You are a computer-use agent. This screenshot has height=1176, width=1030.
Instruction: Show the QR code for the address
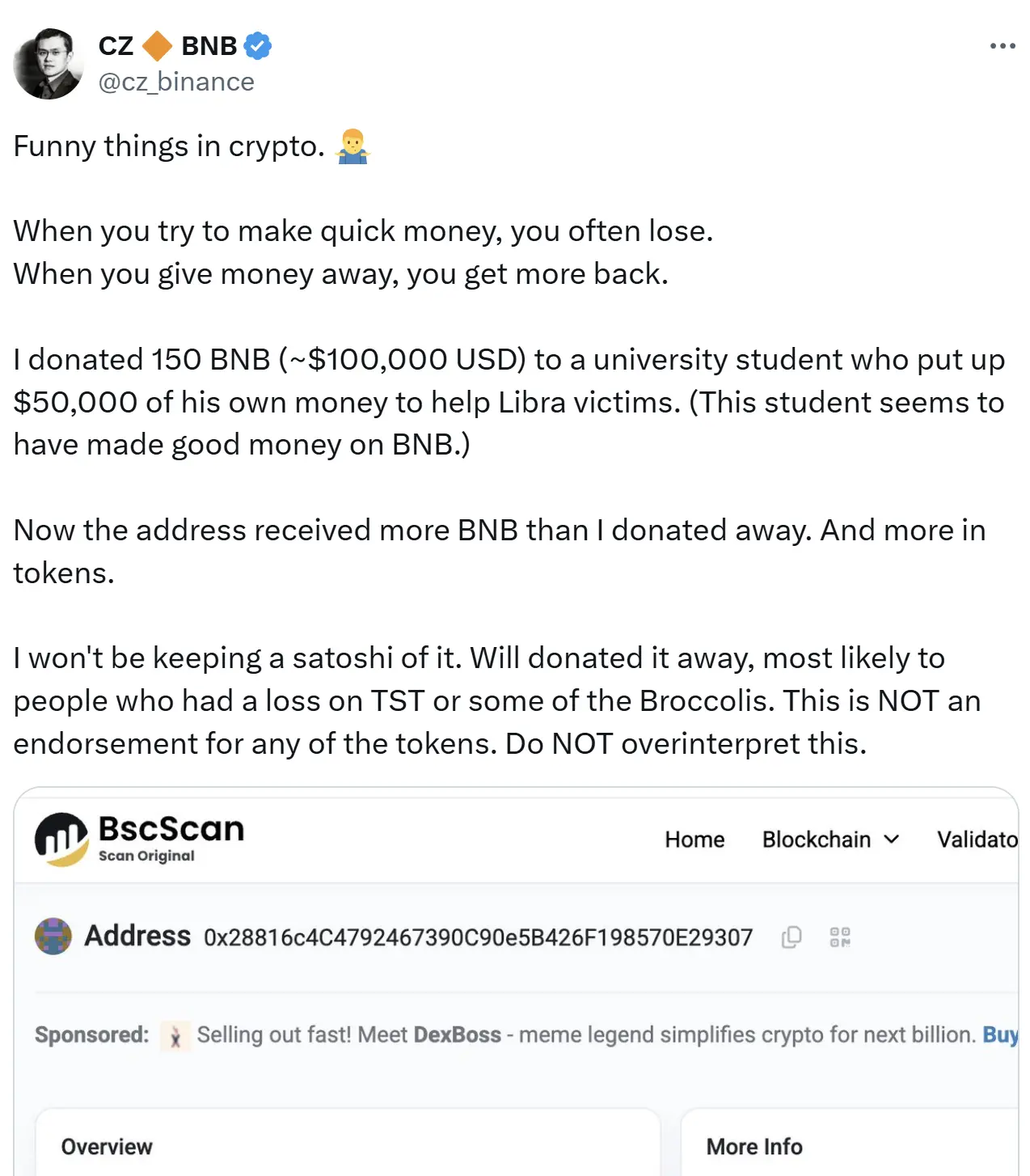pyautogui.click(x=841, y=937)
